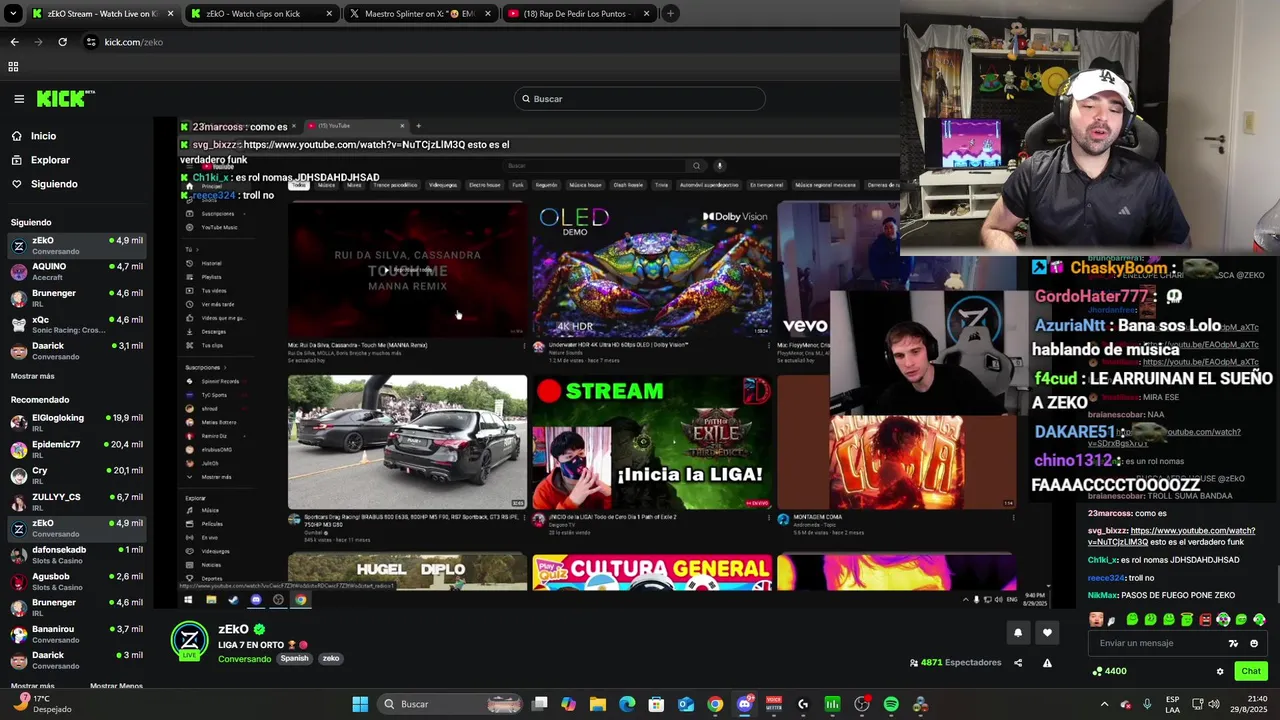Open Siguiendo in the Kick sidebar
1280x720 pixels.
(x=54, y=184)
